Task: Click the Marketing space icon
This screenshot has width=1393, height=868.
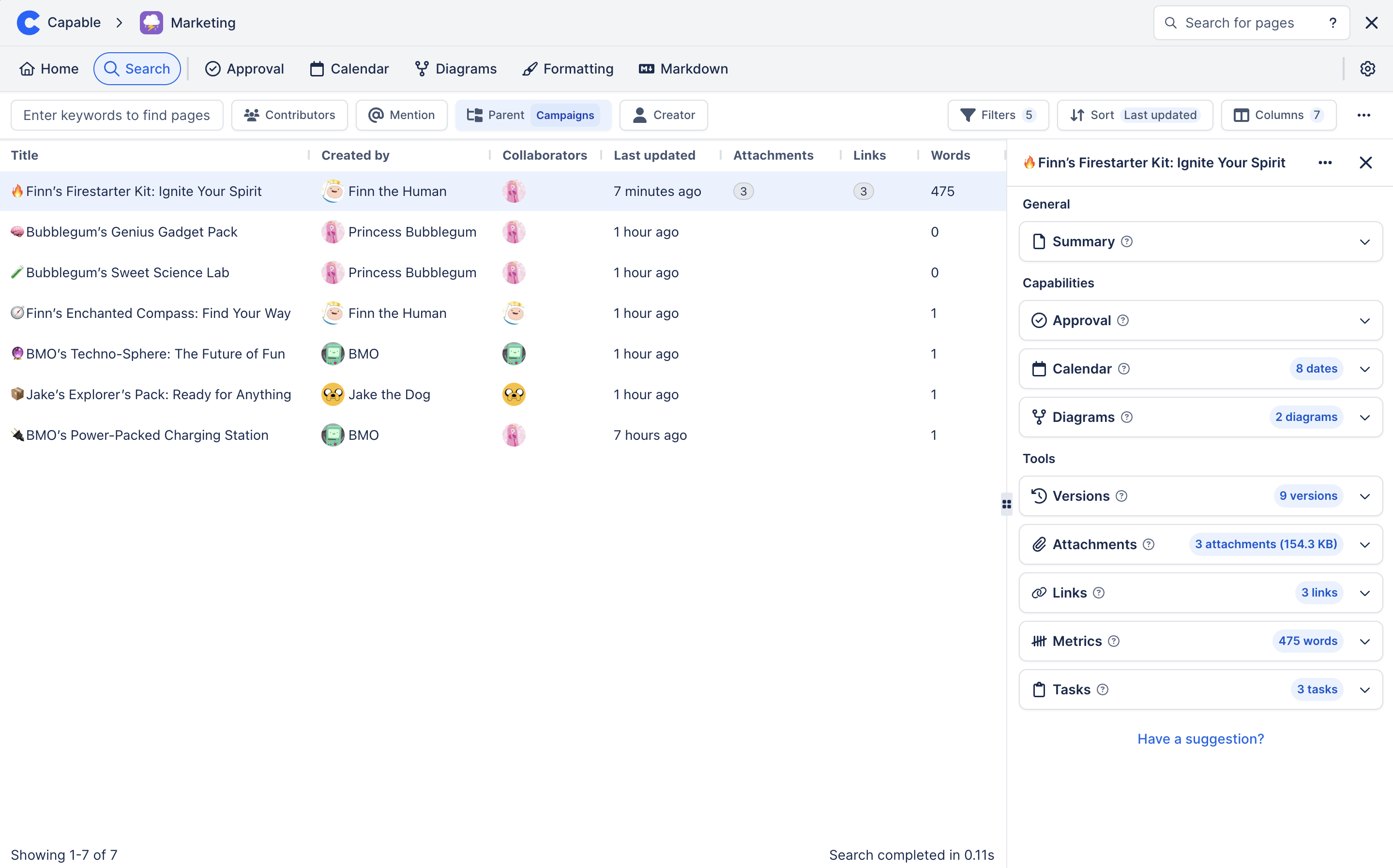Action: [x=151, y=23]
